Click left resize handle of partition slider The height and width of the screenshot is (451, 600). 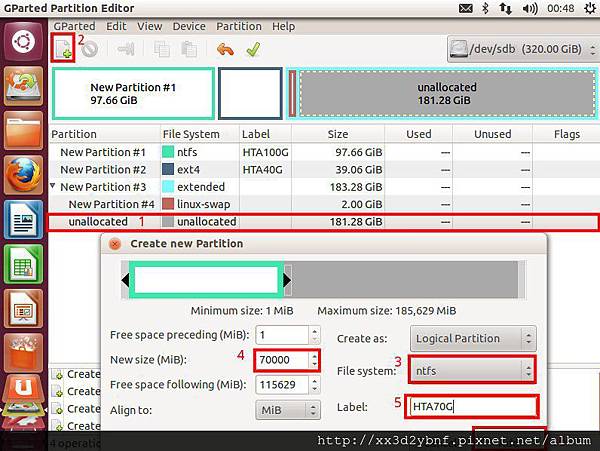coord(125,280)
